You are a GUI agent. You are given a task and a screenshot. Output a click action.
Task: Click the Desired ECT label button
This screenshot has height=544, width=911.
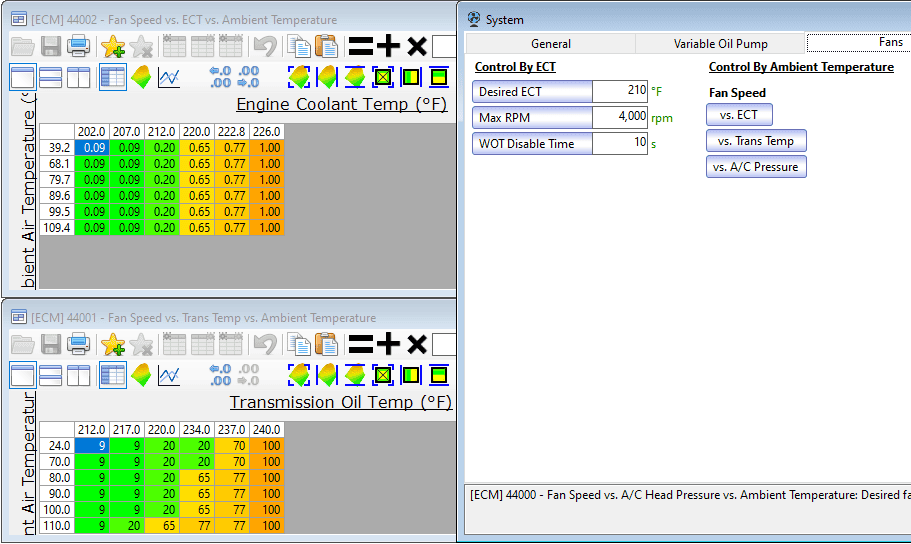532,92
